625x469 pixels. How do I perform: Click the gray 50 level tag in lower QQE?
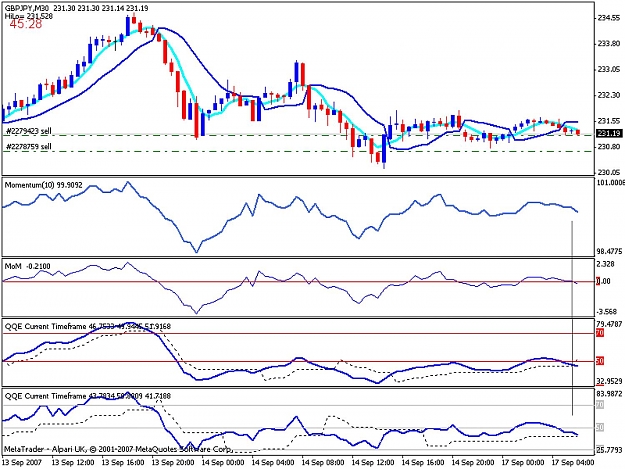click(x=600, y=428)
